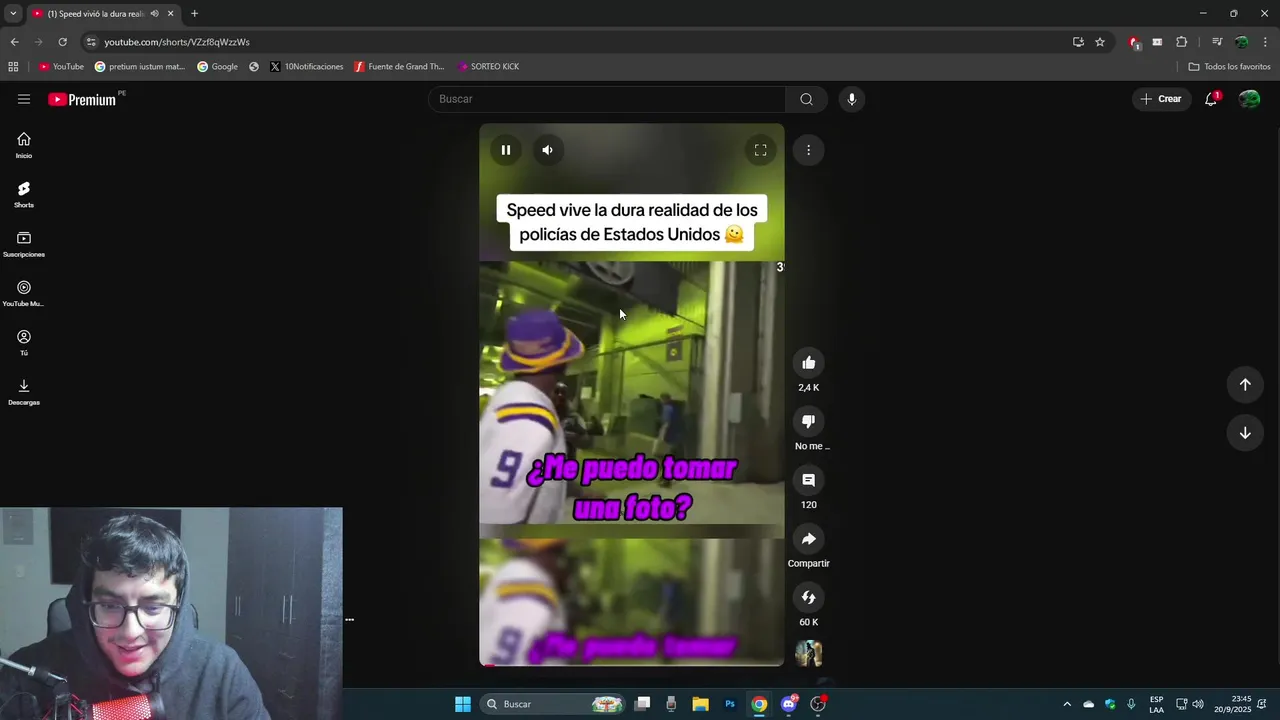
Task: Open the 10Notificaciones bookmark
Action: point(306,67)
